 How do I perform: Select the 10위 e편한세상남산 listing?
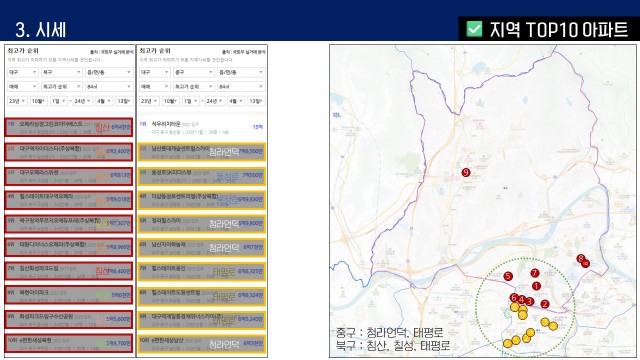tap(202, 344)
